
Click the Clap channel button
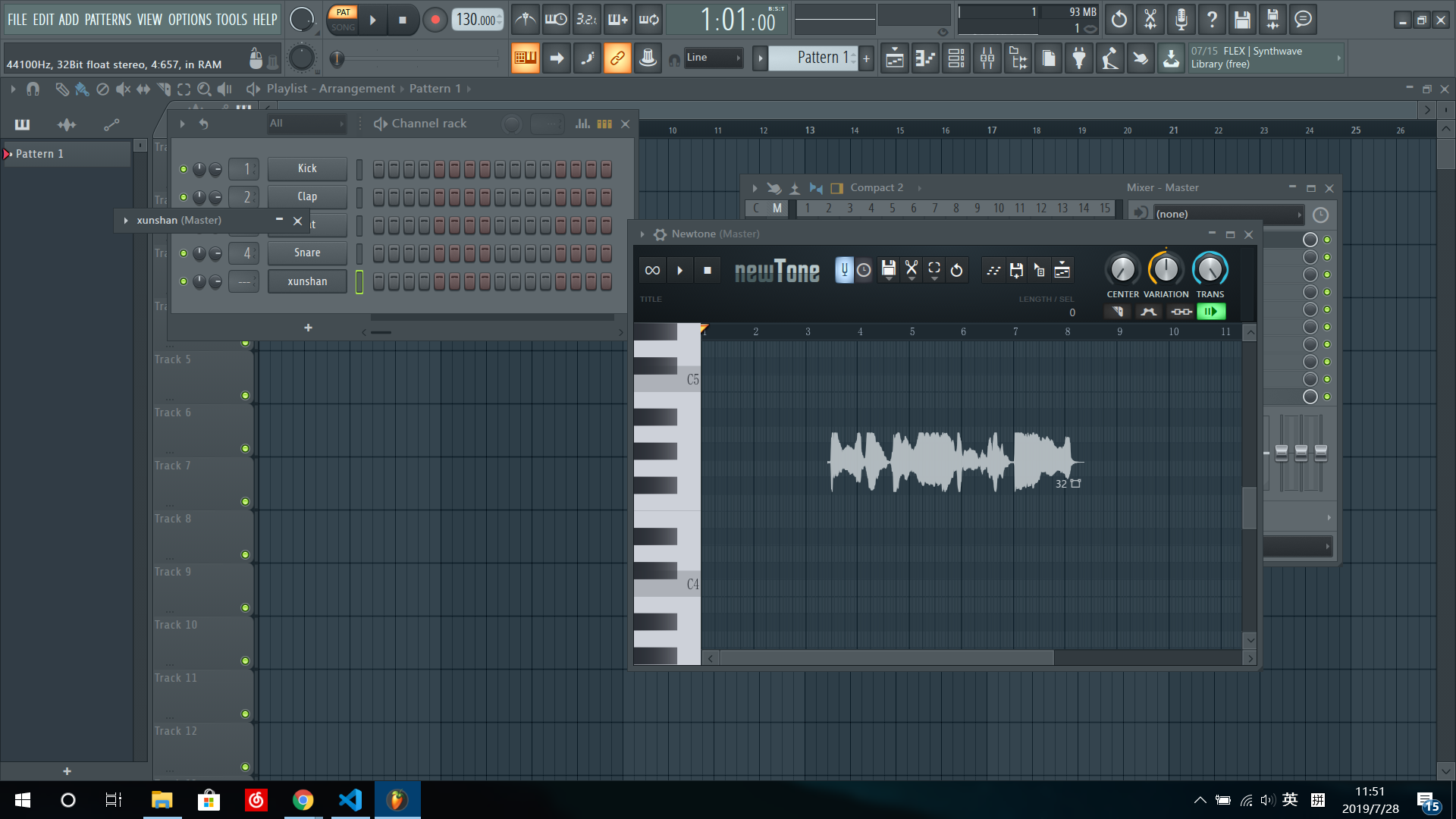click(x=307, y=196)
